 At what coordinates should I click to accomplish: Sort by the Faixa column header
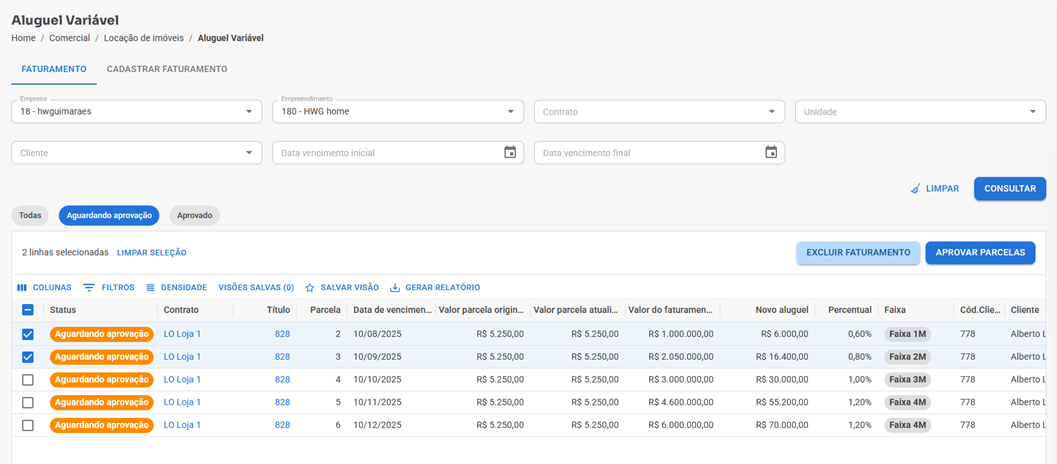click(895, 310)
